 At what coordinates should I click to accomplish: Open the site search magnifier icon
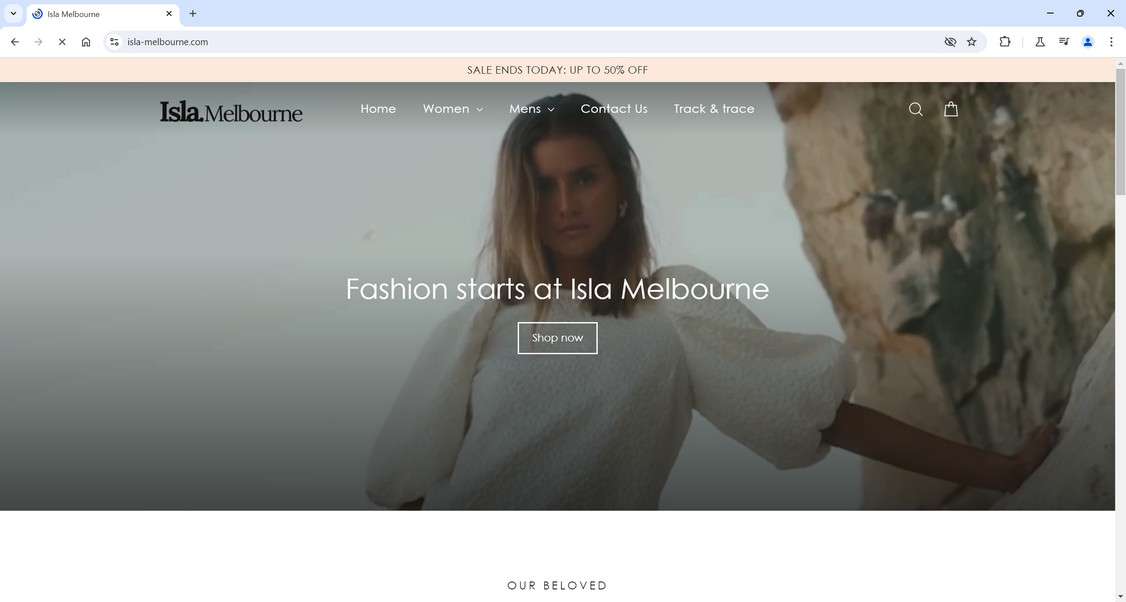pyautogui.click(x=916, y=109)
